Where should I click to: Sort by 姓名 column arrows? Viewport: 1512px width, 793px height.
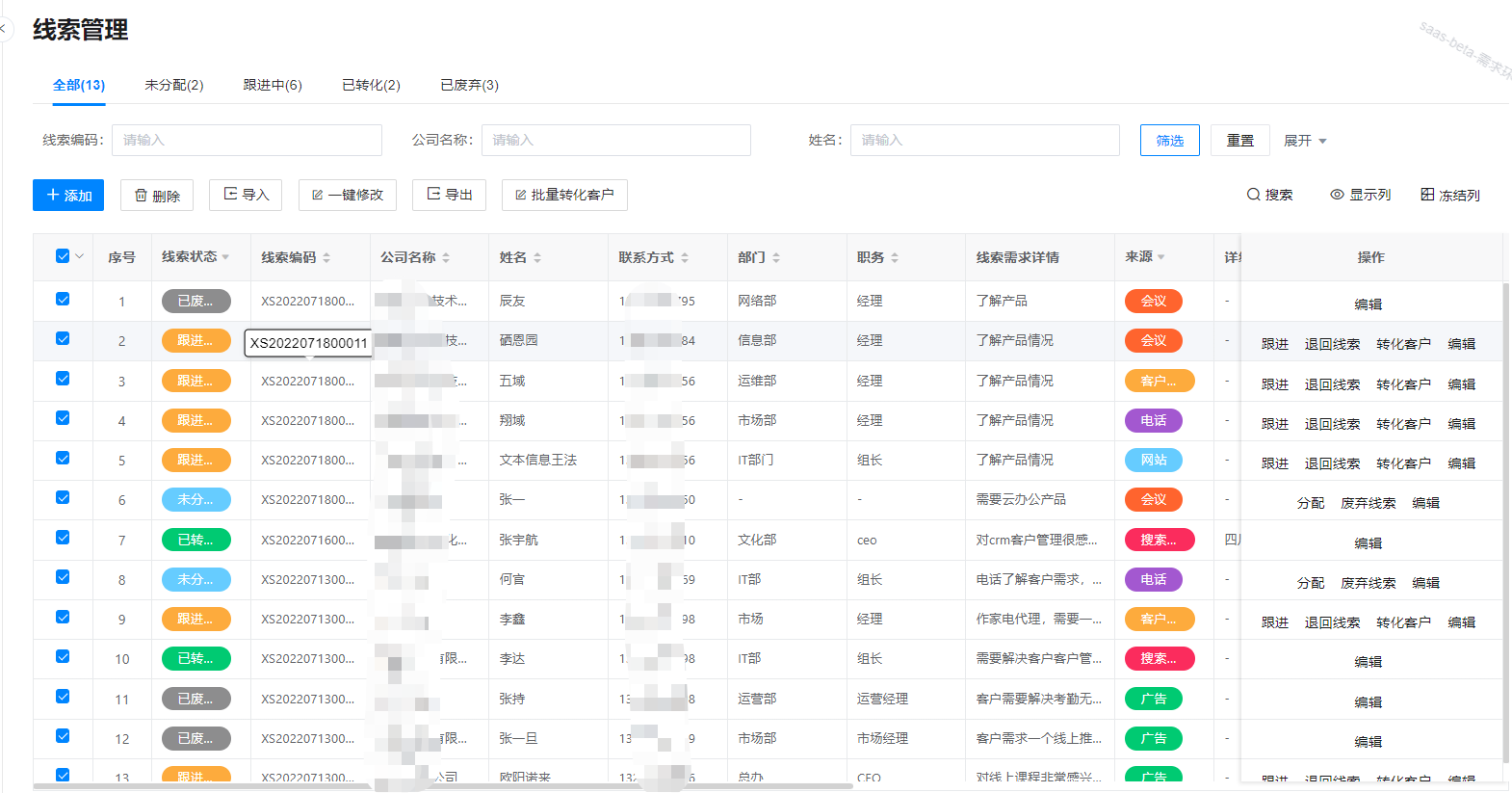coord(537,257)
